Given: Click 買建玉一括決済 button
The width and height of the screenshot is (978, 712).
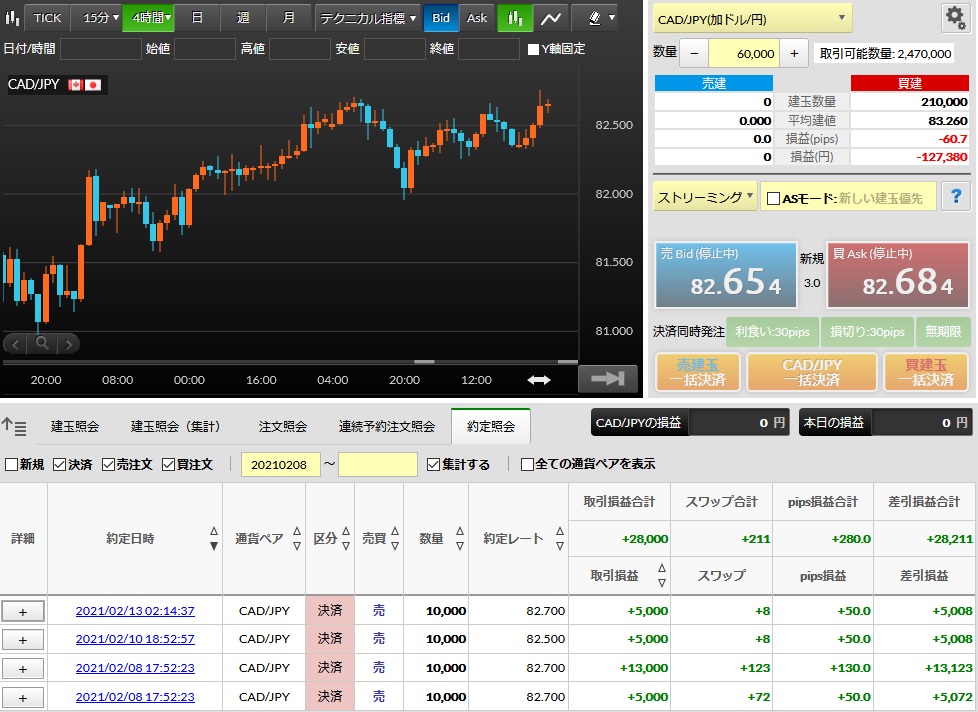Looking at the screenshot, I should (x=926, y=372).
